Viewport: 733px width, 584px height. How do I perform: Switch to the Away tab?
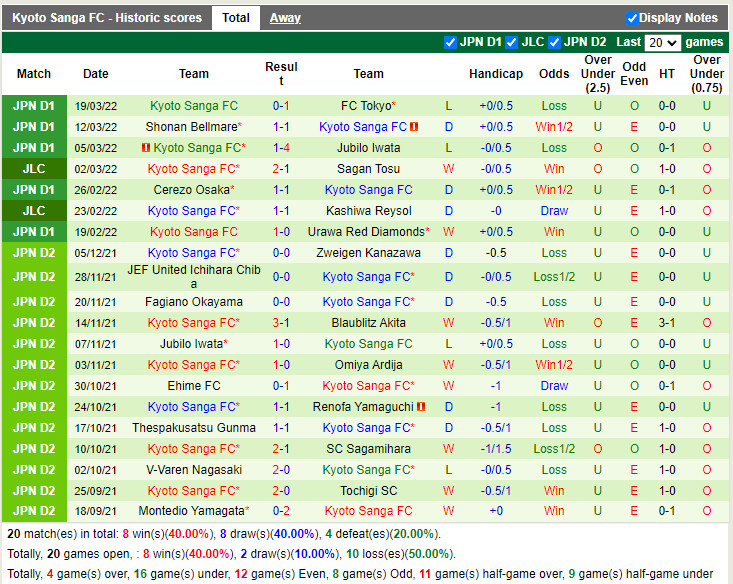285,18
